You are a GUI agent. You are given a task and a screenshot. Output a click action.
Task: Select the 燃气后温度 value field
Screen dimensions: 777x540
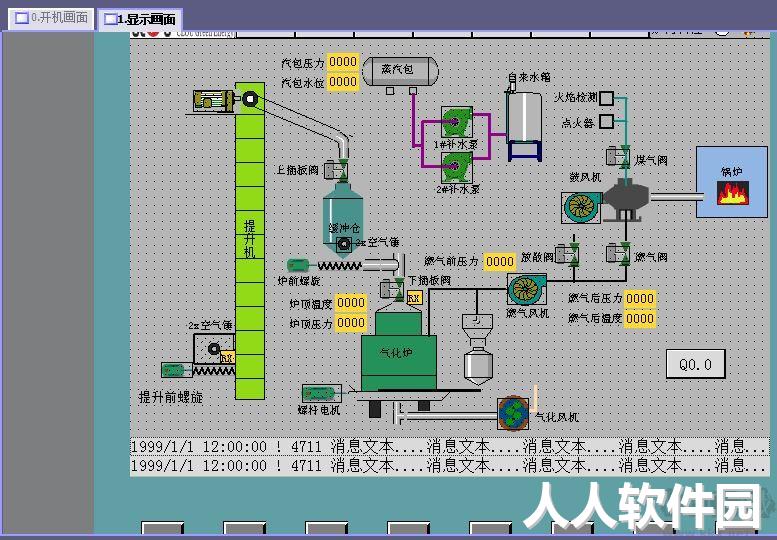(640, 319)
